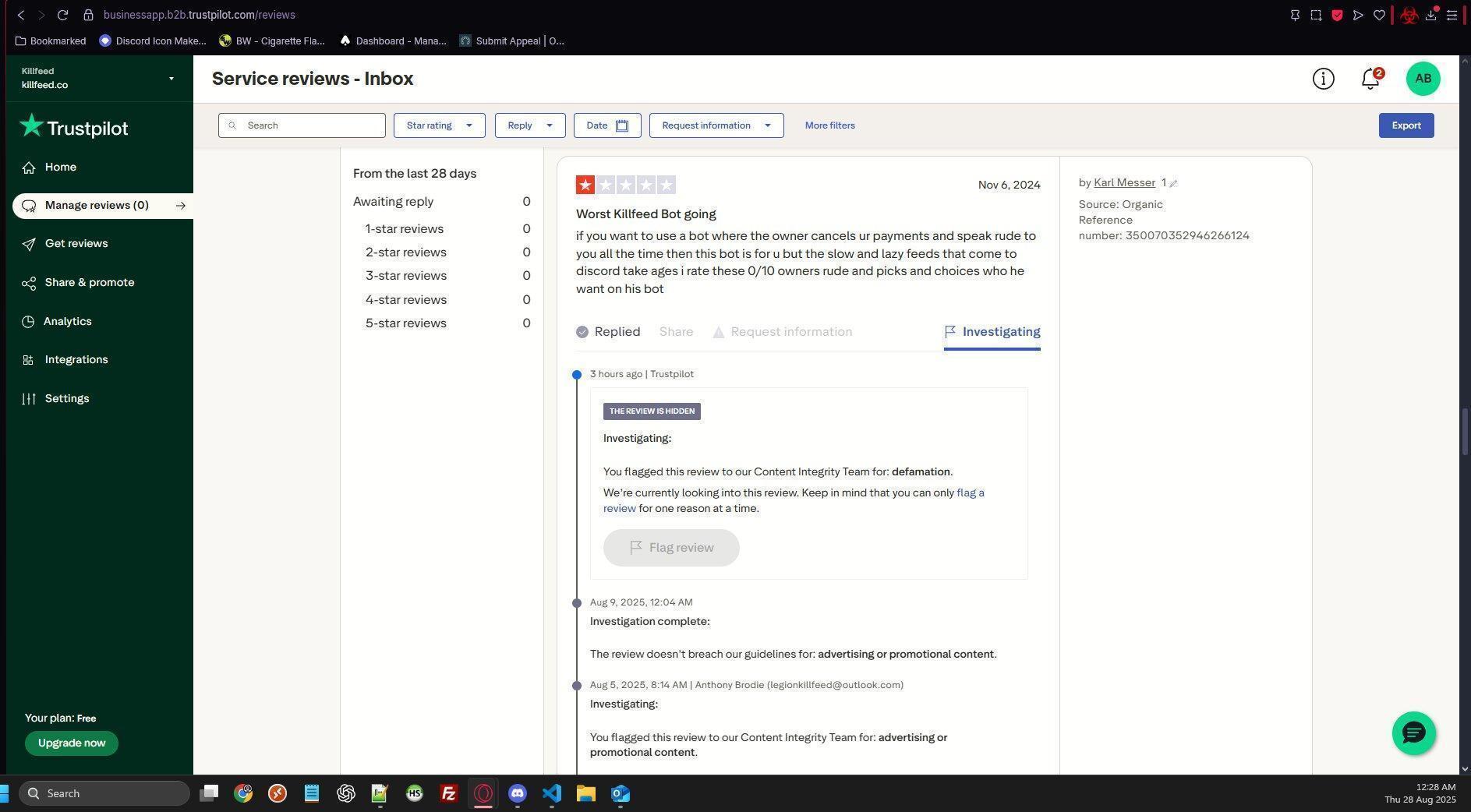The width and height of the screenshot is (1471, 812).
Task: Select the Replied tab on the review
Action: [x=608, y=332]
